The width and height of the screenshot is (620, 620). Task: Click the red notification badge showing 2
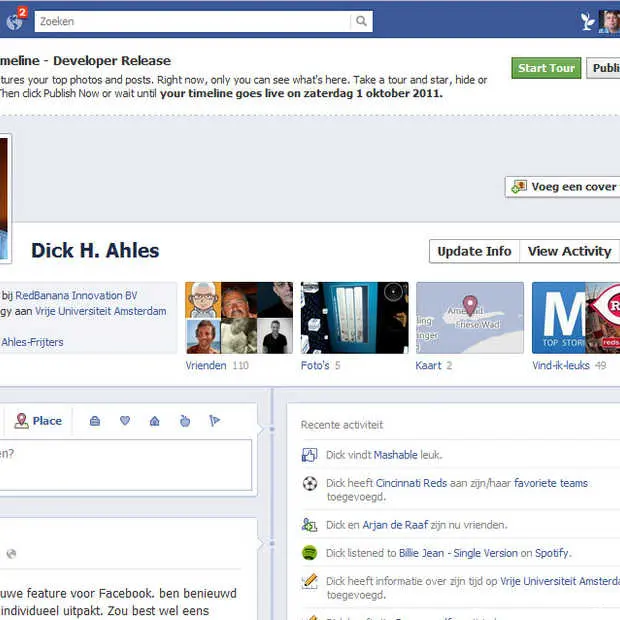click(23, 13)
